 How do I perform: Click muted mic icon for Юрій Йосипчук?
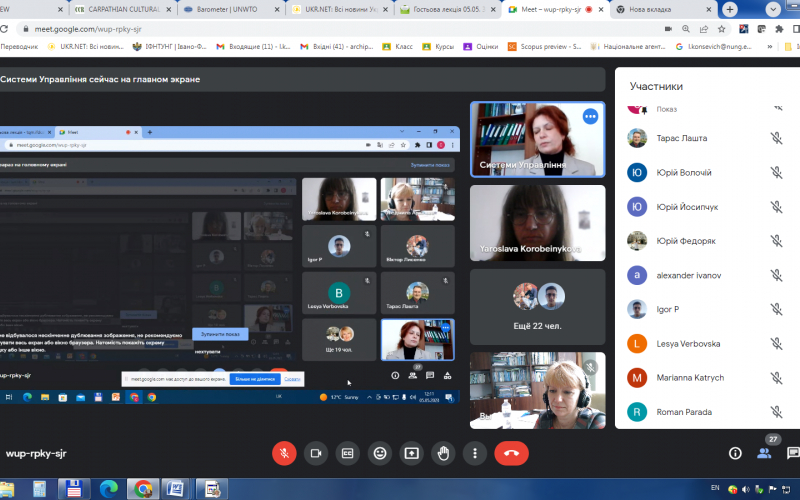777,207
